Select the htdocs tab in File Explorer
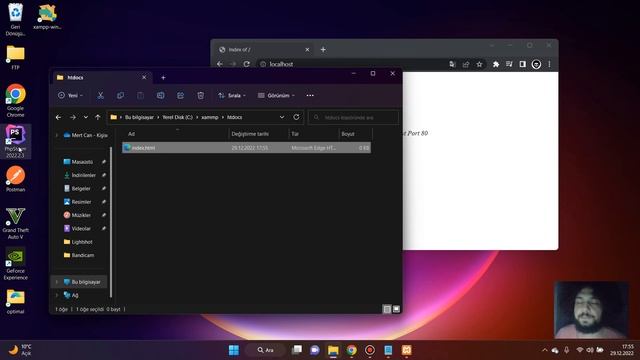Viewport: 640px width, 360px height. pyautogui.click(x=101, y=78)
